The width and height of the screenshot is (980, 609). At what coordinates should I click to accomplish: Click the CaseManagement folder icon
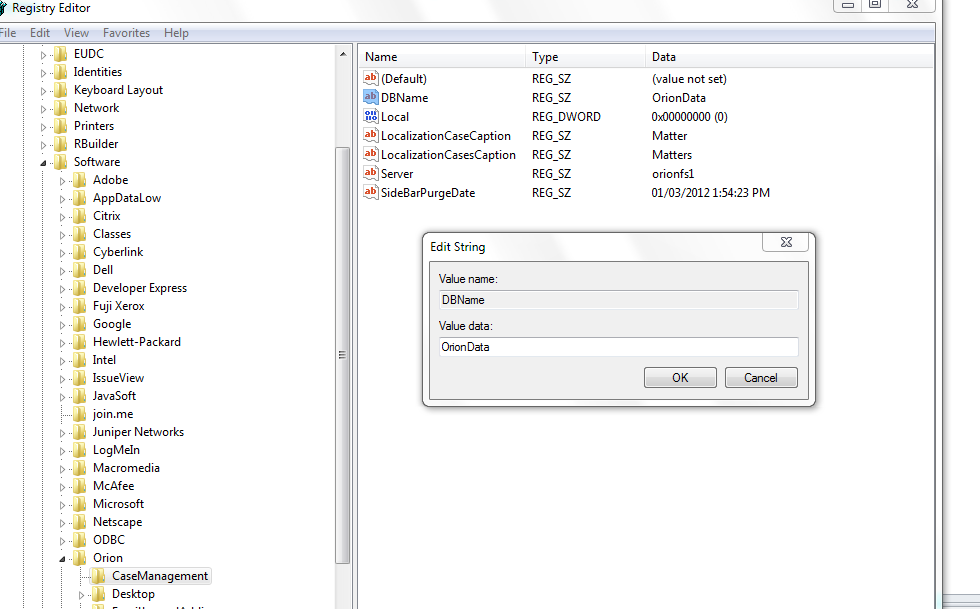(98, 576)
